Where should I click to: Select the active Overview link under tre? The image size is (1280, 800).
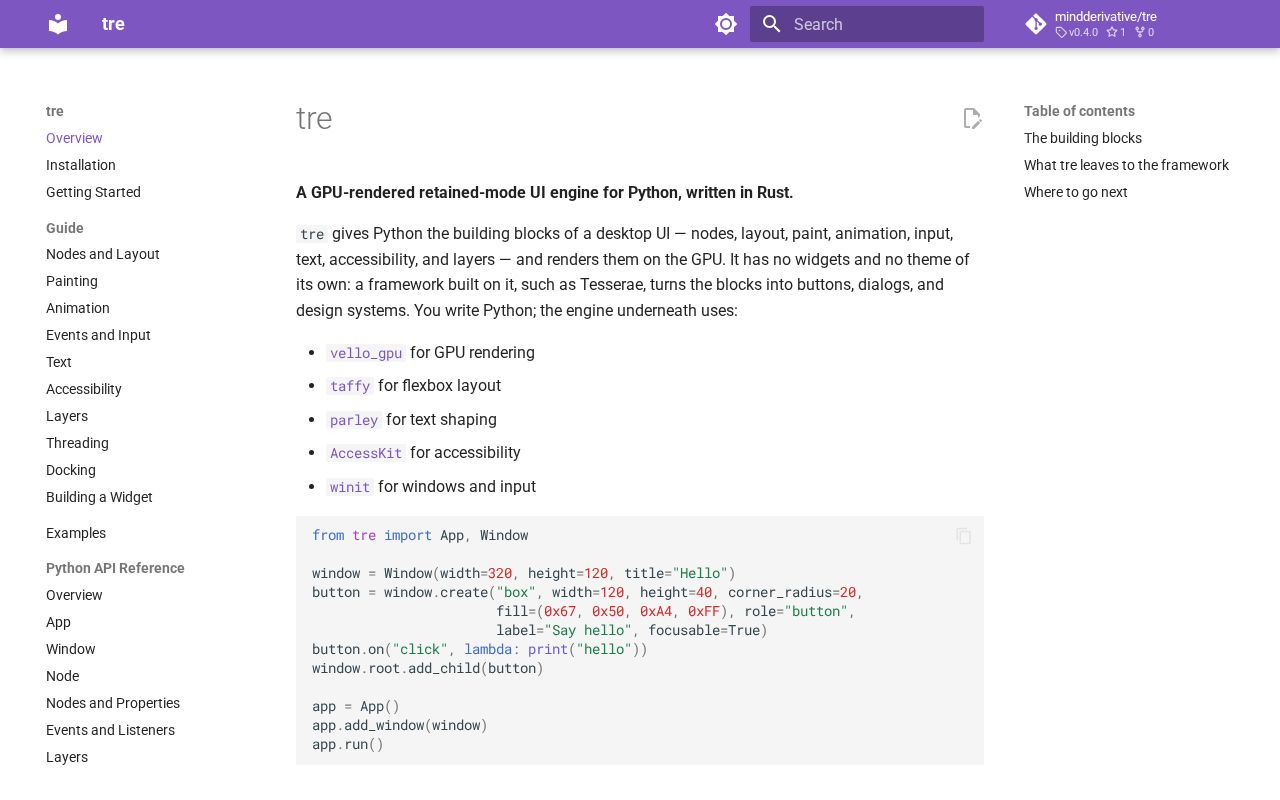[74, 138]
